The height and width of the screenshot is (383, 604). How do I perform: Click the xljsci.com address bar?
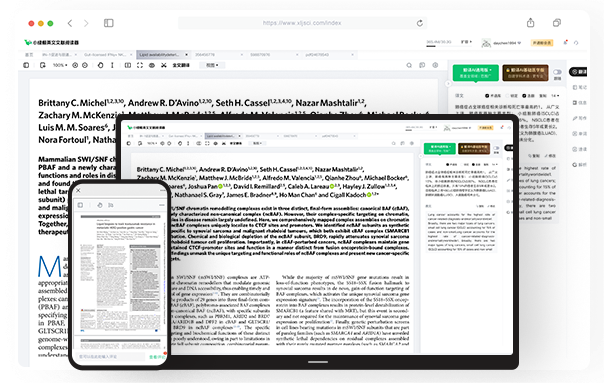(x=302, y=23)
